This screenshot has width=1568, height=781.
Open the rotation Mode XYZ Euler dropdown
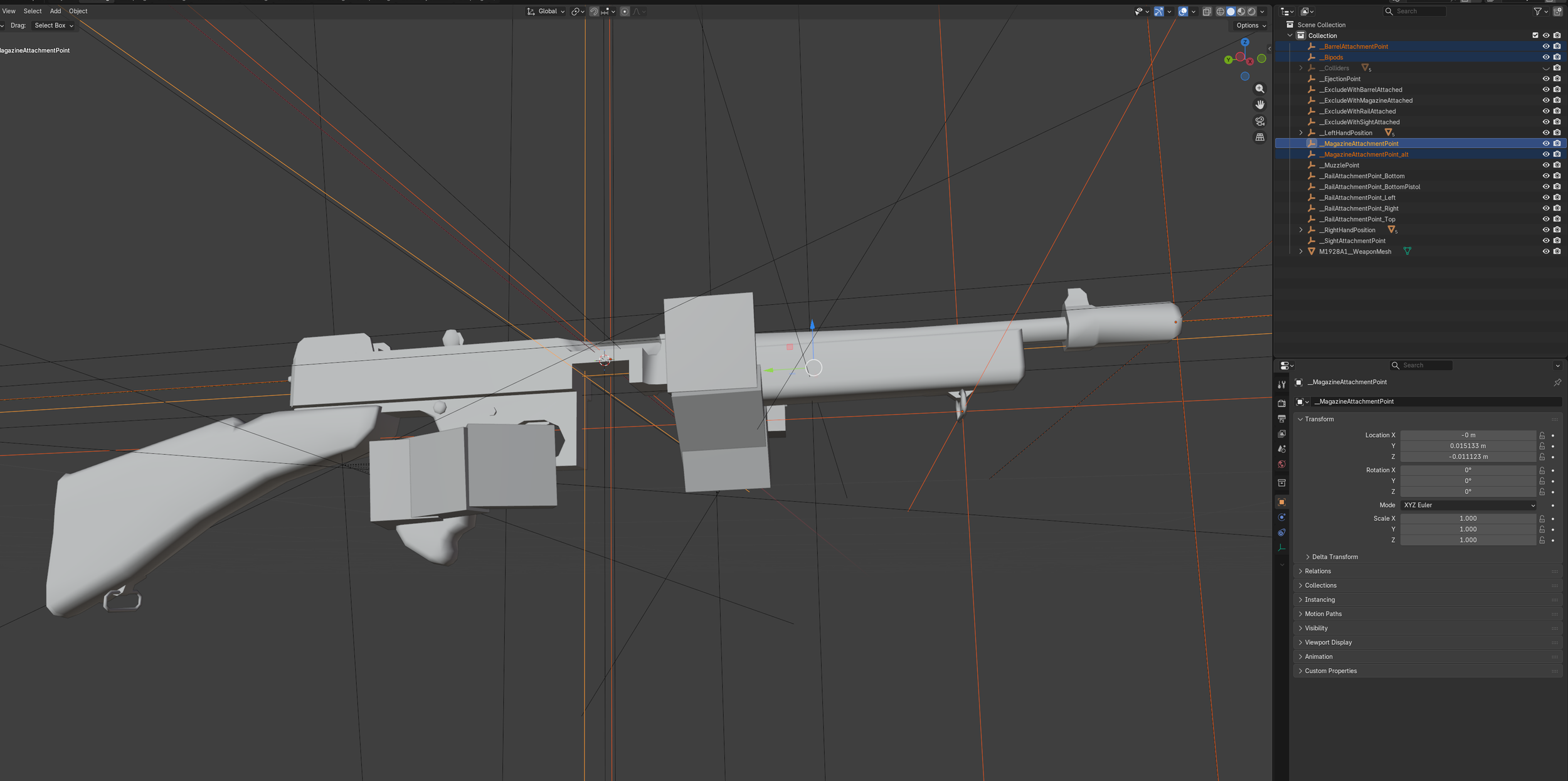coord(1468,505)
